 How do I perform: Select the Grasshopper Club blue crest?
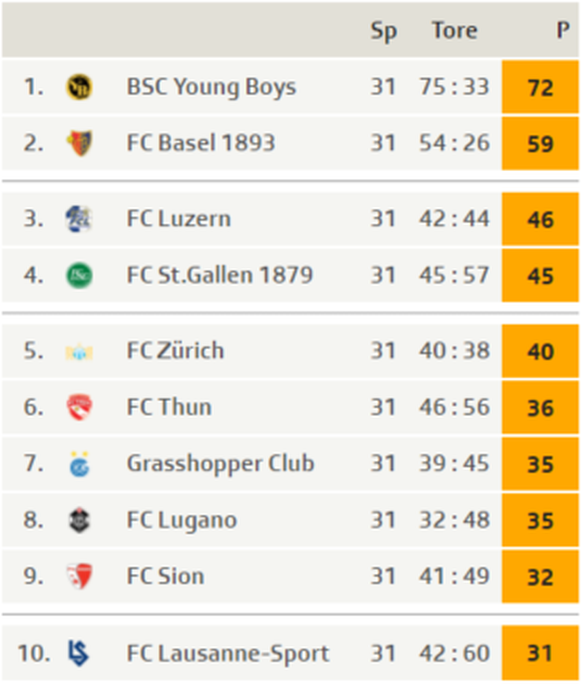[79, 463]
